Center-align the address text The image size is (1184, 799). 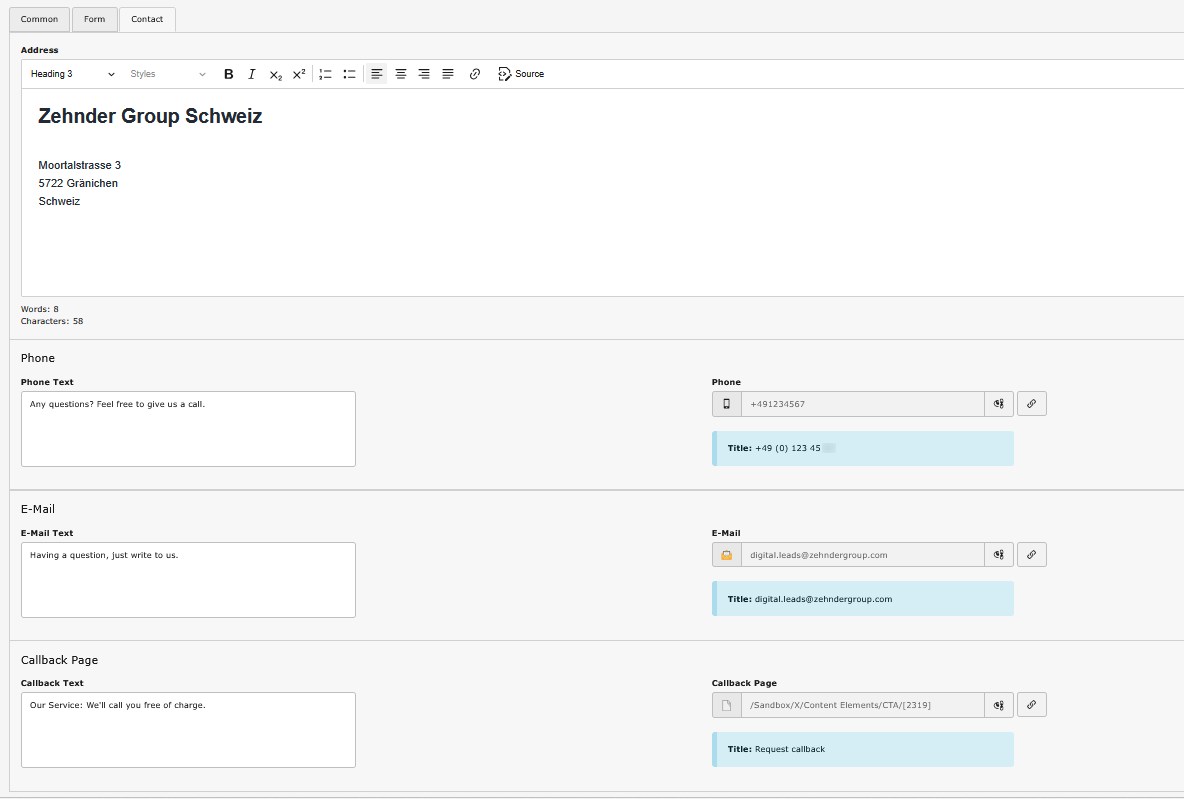pos(401,74)
